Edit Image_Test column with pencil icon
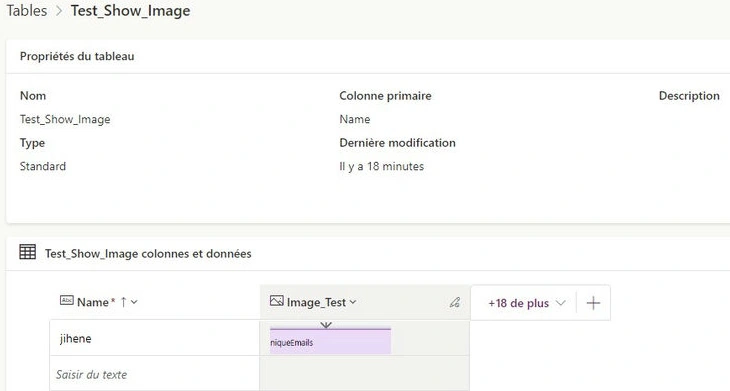The height and width of the screenshot is (391, 730). (455, 303)
